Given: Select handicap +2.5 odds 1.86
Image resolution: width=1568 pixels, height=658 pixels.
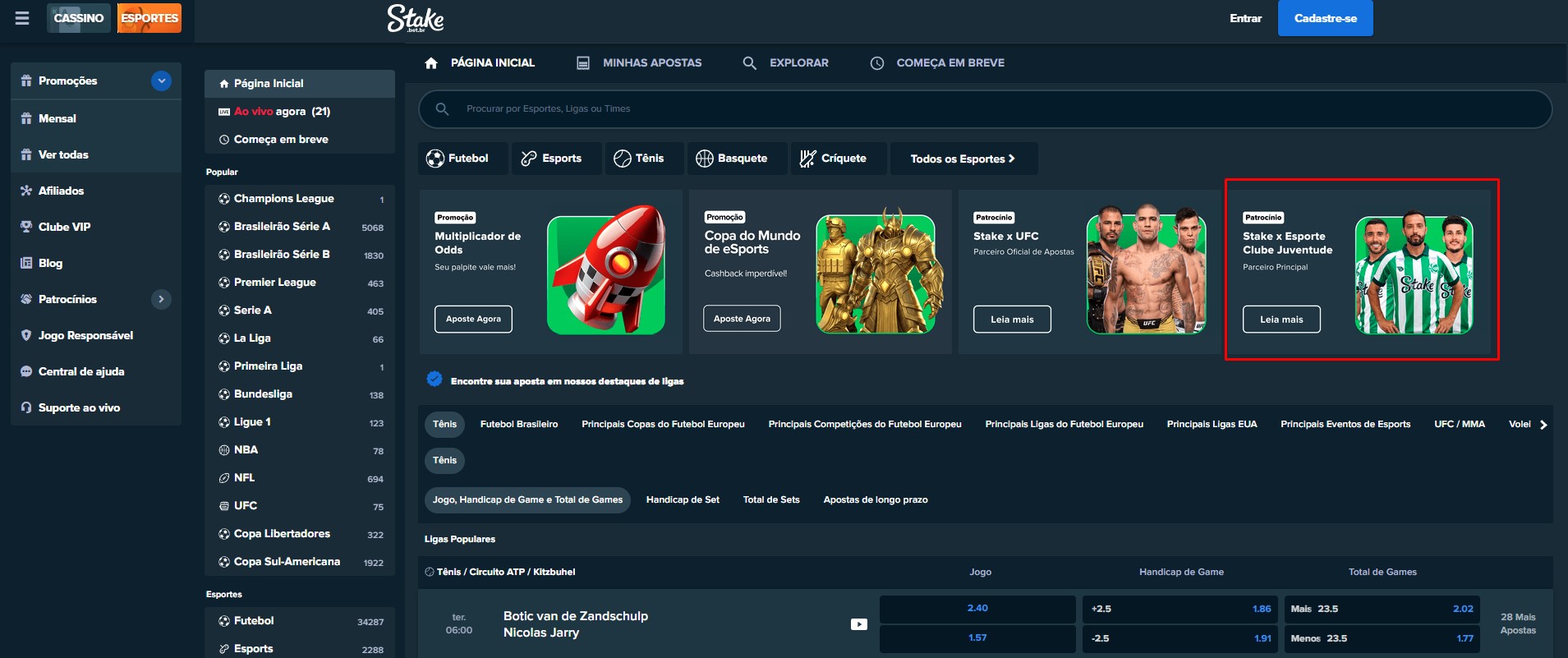Looking at the screenshot, I should tap(1180, 609).
